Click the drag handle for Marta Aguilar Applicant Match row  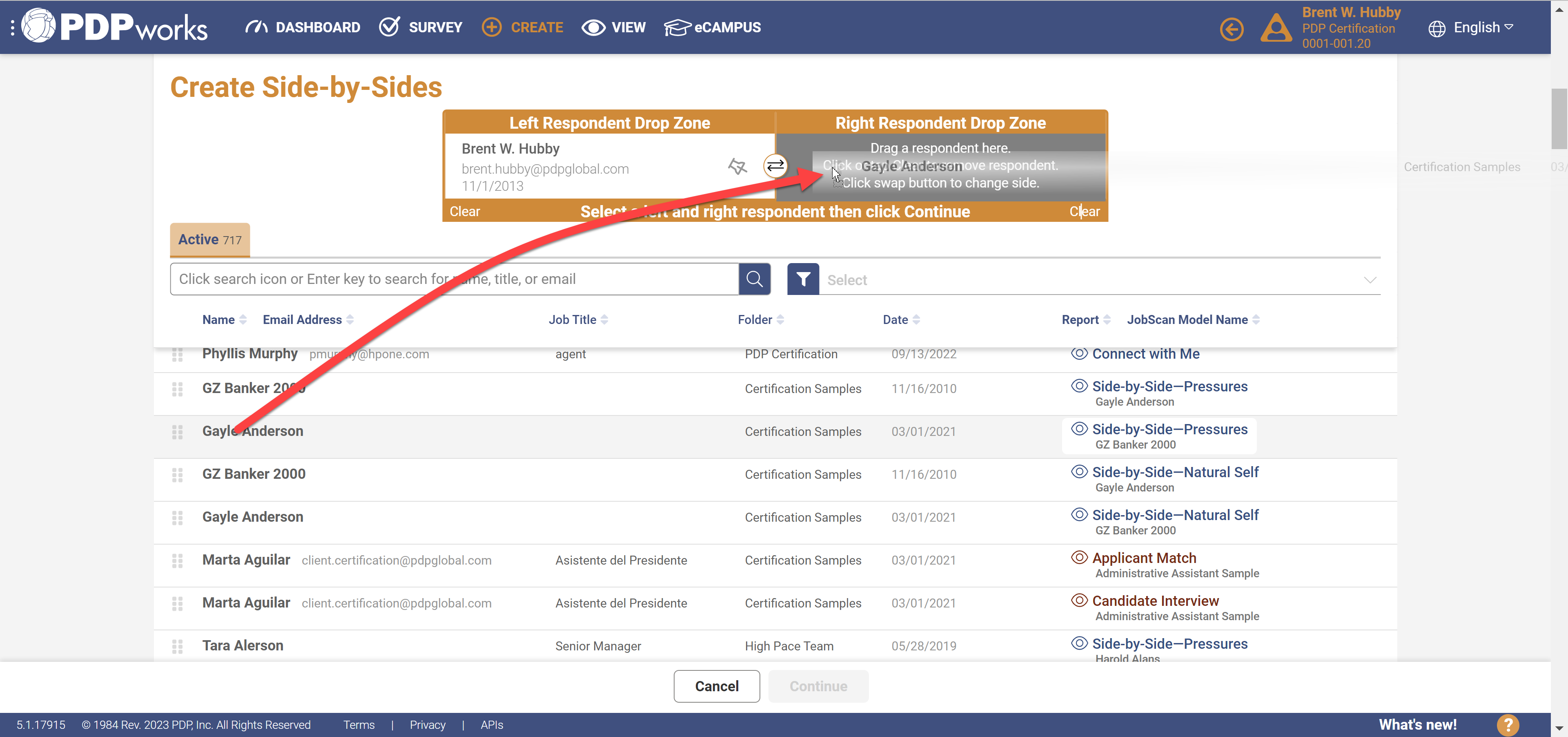tap(177, 561)
